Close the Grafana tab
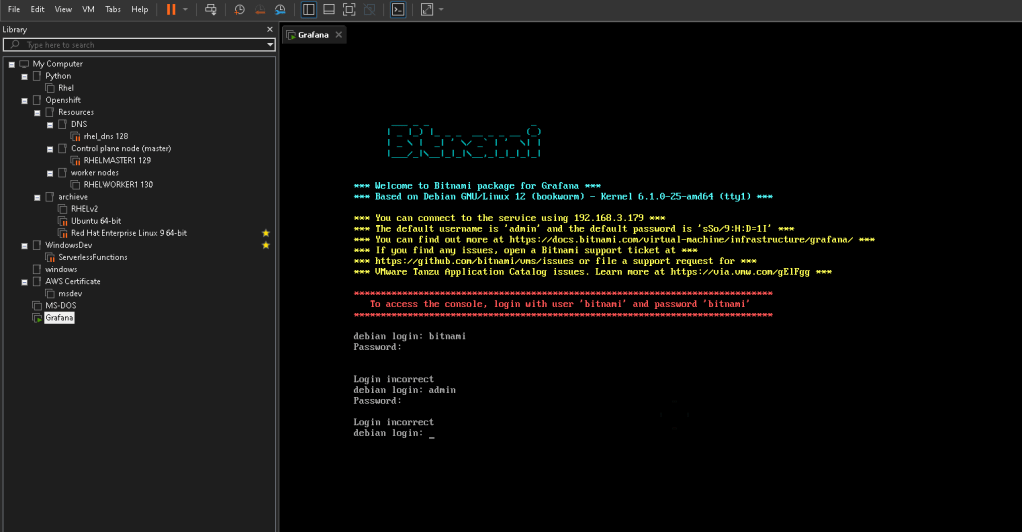 [338, 35]
